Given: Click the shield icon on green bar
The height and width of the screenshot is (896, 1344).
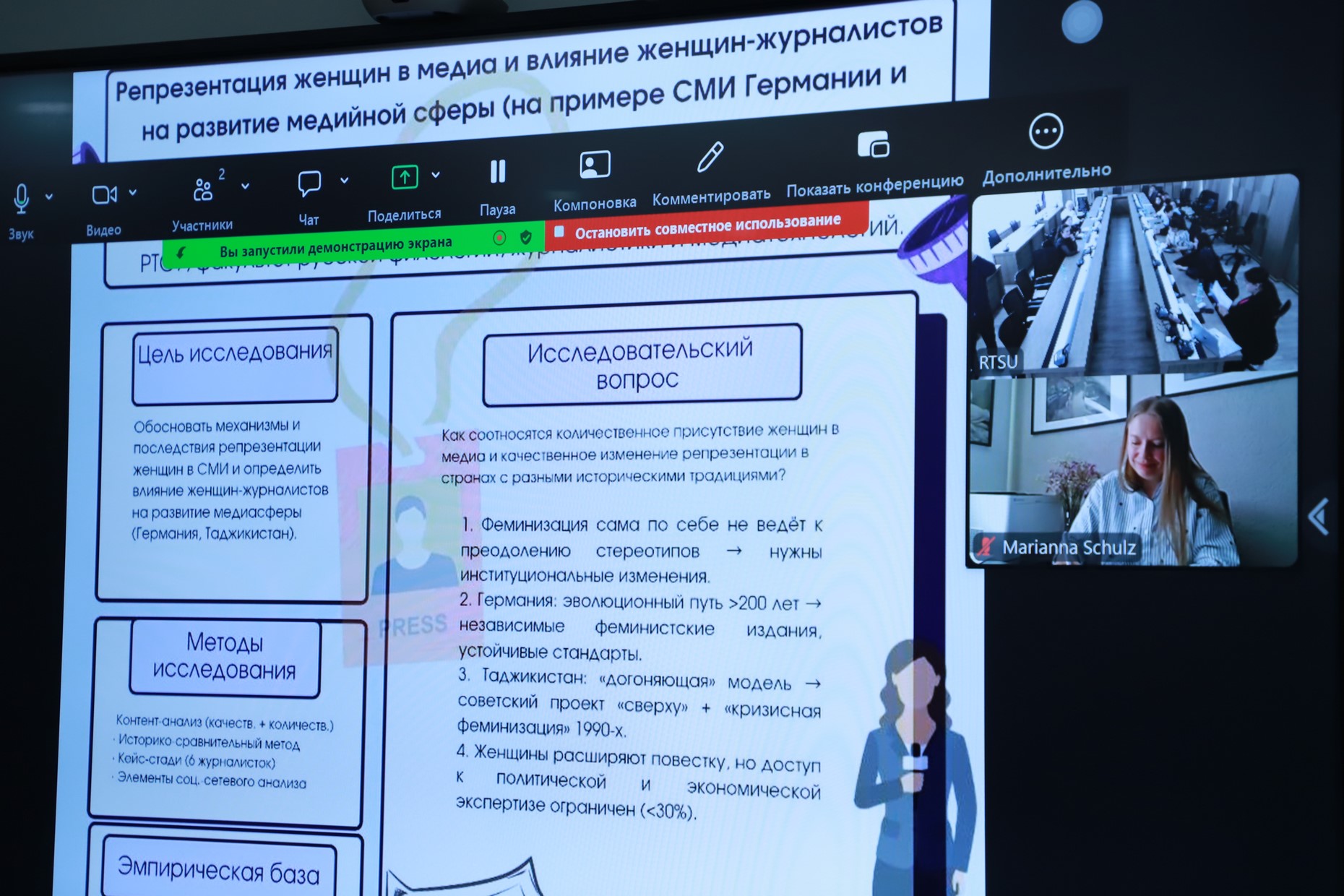Looking at the screenshot, I should 526,237.
